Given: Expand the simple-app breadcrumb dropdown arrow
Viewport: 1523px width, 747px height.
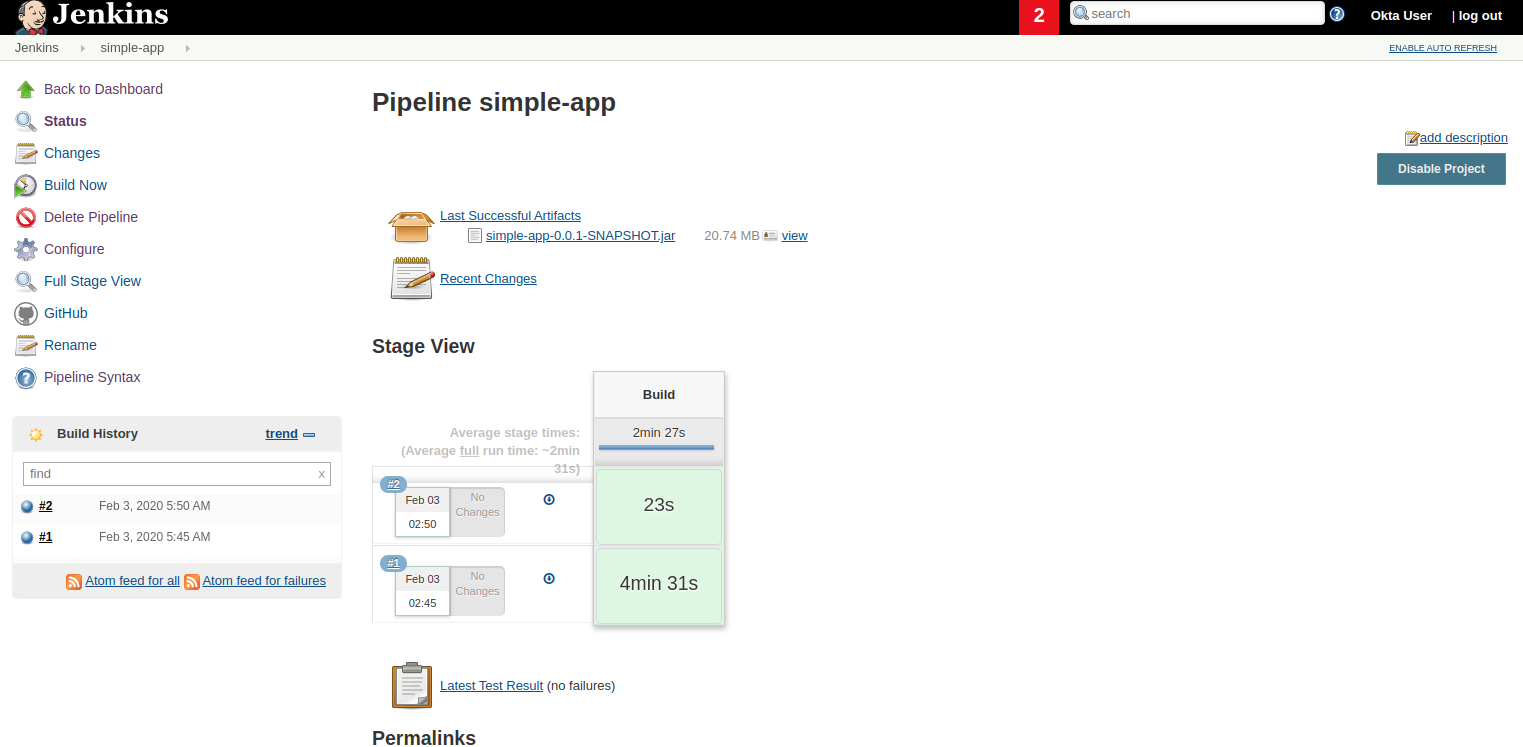Looking at the screenshot, I should 187,48.
